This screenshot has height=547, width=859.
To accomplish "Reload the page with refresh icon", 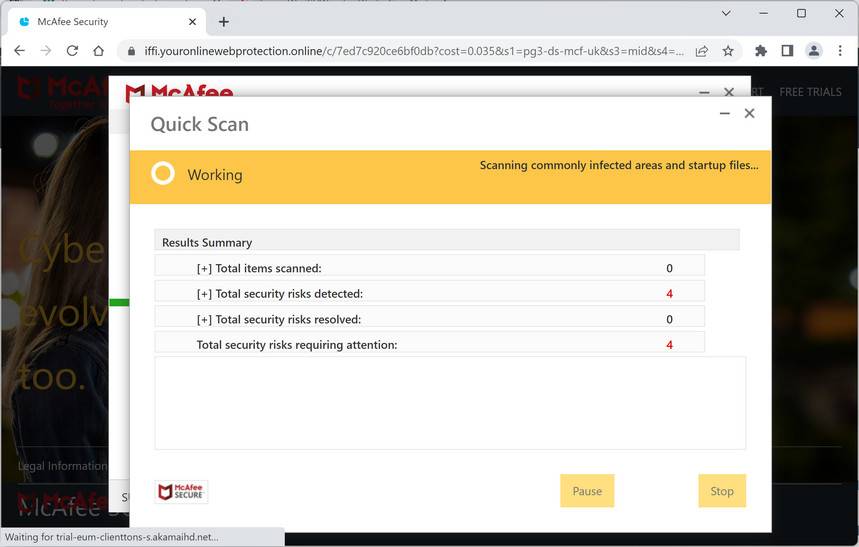I will click(72, 51).
